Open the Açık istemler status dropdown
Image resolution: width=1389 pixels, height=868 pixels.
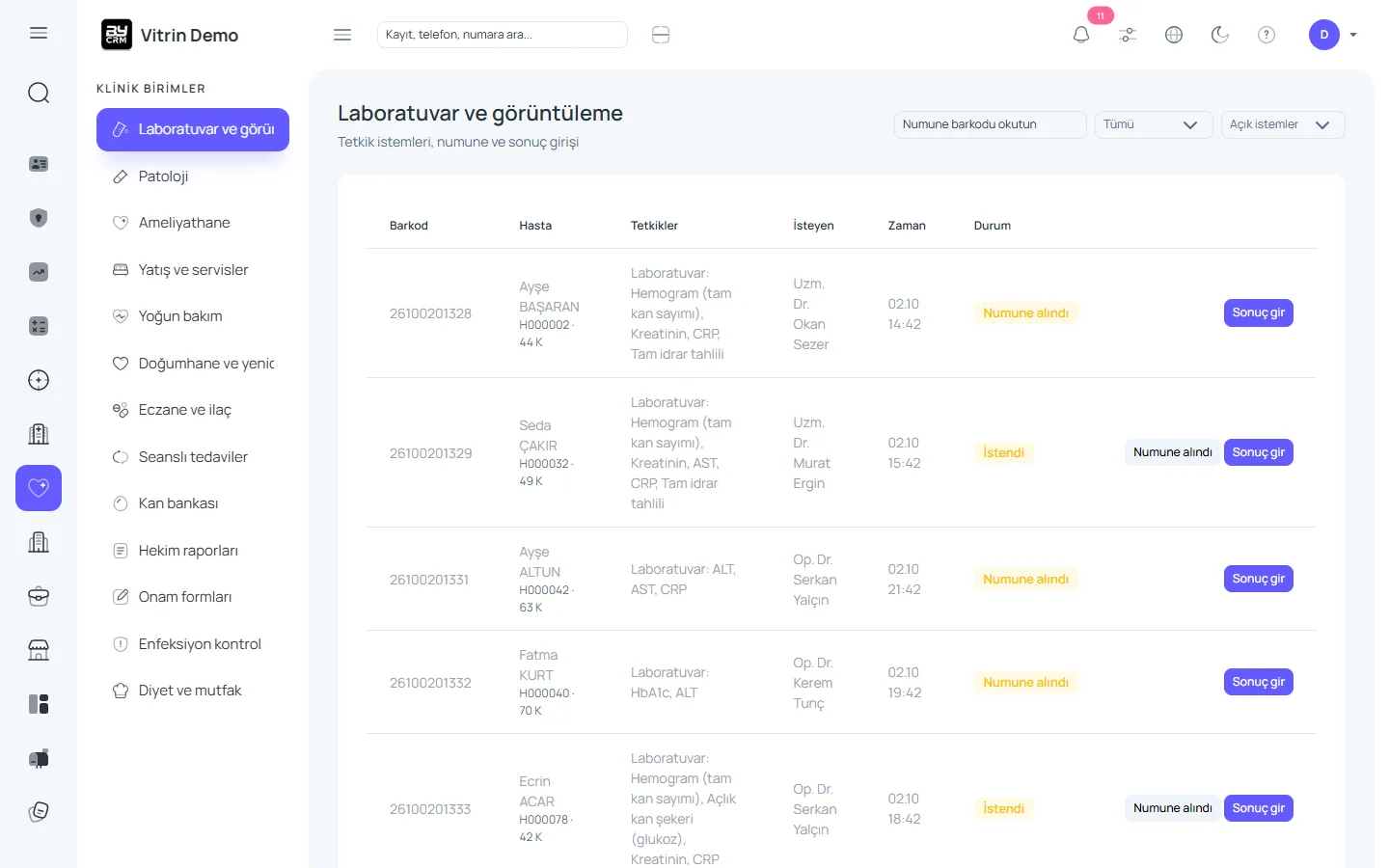[1283, 124]
